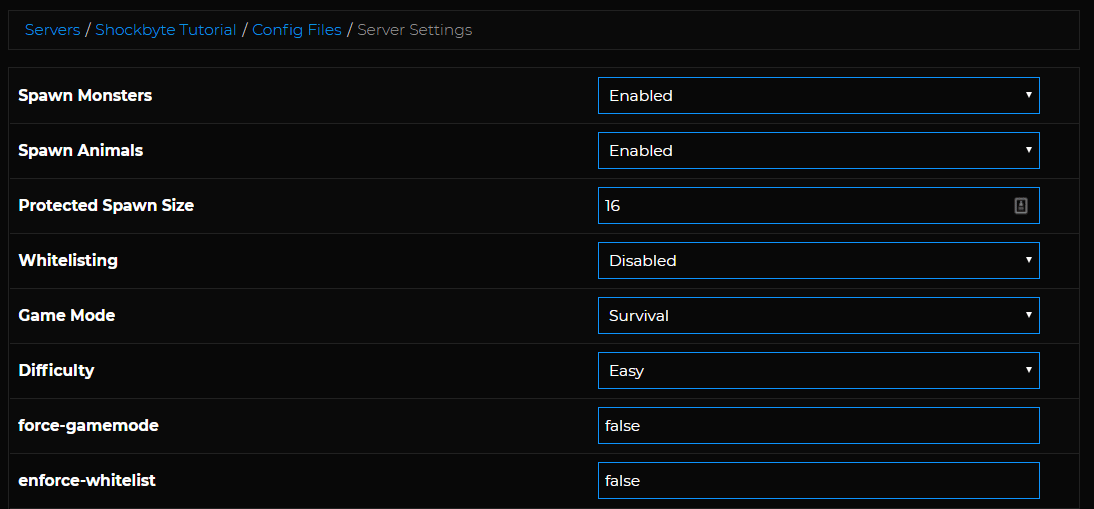Click the Server Settings breadcrumb text
This screenshot has width=1094, height=509.
pos(414,30)
